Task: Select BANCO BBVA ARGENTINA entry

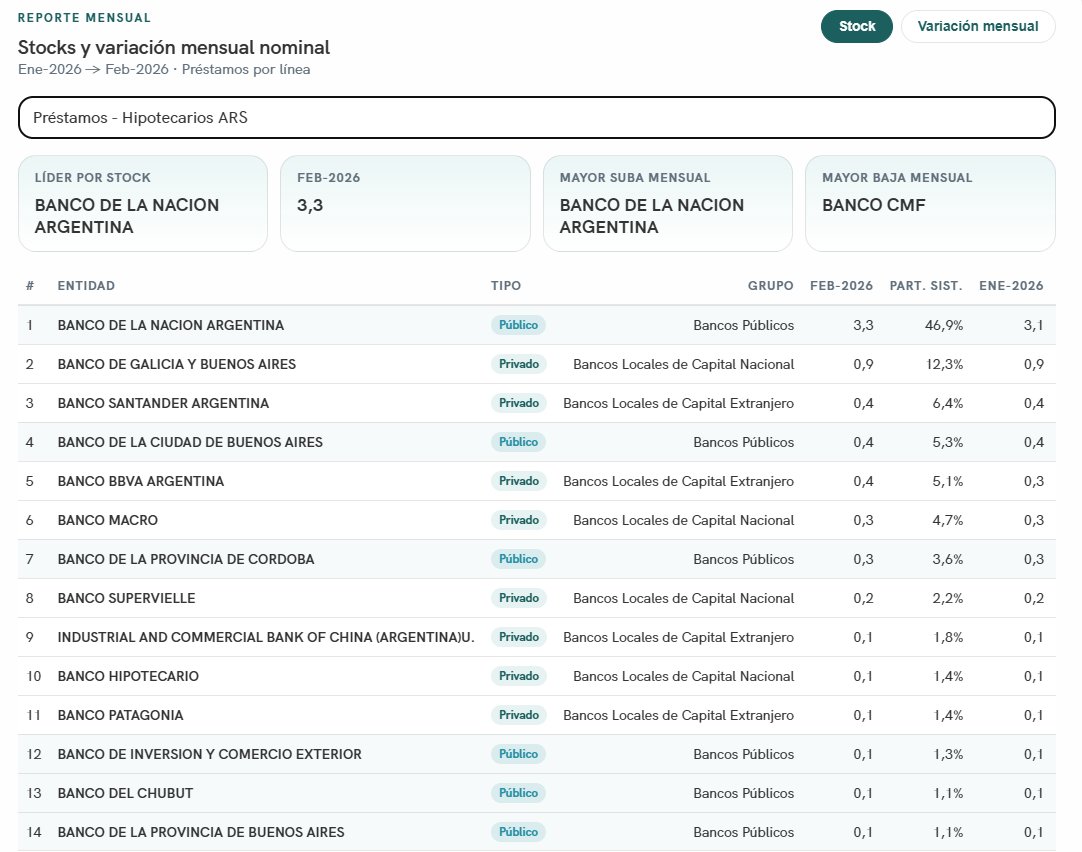Action: click(x=141, y=481)
